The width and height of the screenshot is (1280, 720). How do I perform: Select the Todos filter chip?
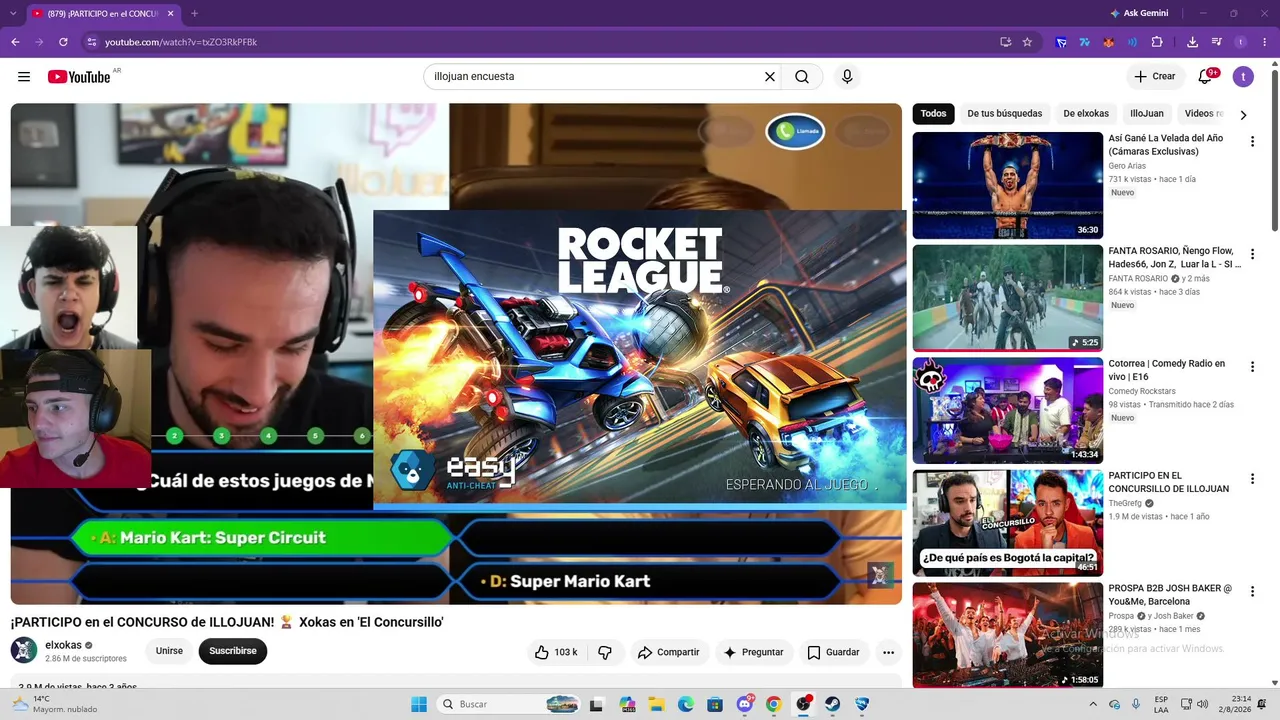(933, 114)
